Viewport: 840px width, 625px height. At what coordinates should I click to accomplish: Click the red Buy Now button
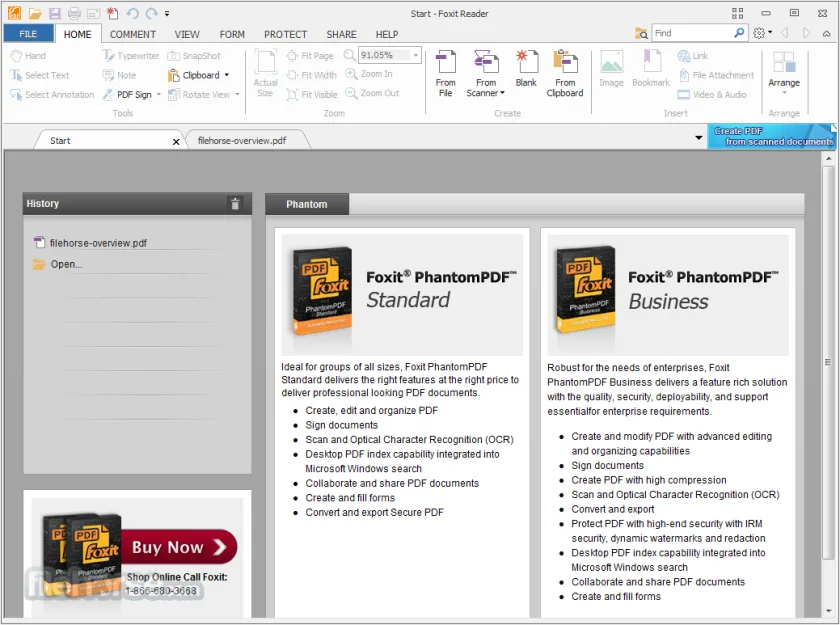click(179, 547)
